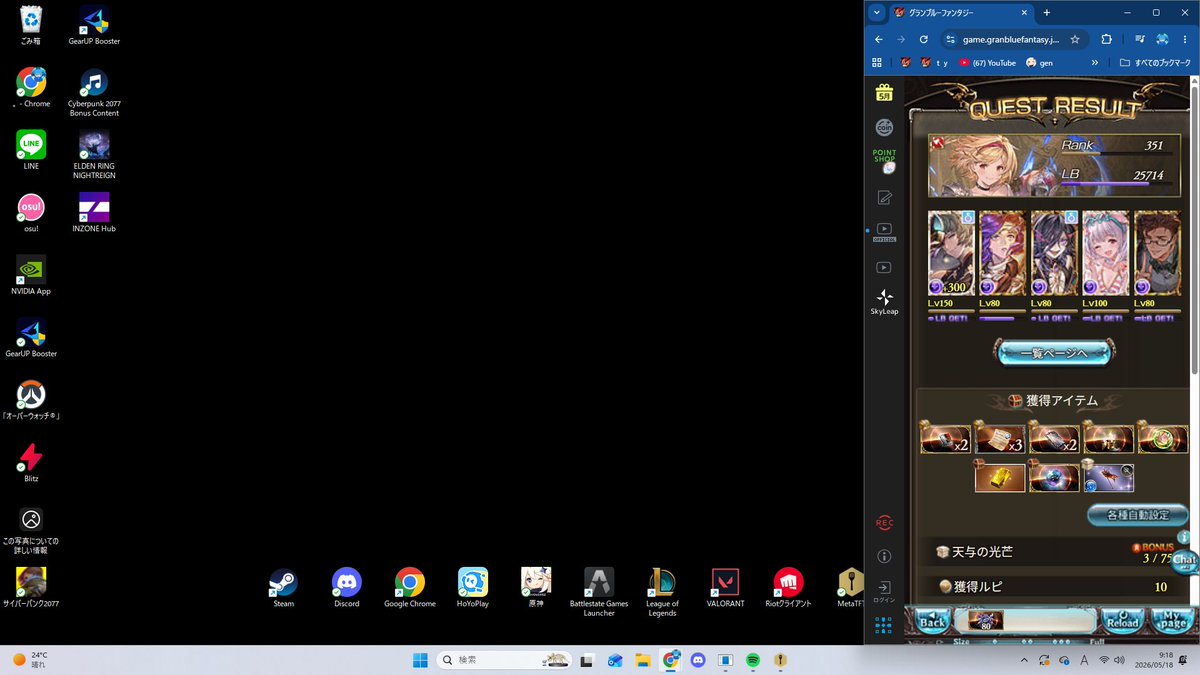Open INZONE Hub desktop shortcut
Screen dimensions: 1200x675
(x=94, y=213)
